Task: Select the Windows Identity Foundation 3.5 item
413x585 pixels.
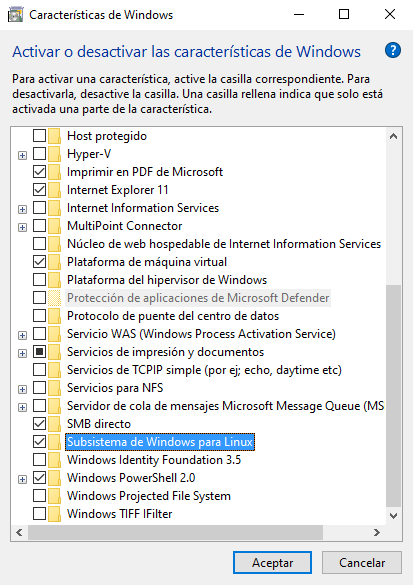Action: pos(154,460)
